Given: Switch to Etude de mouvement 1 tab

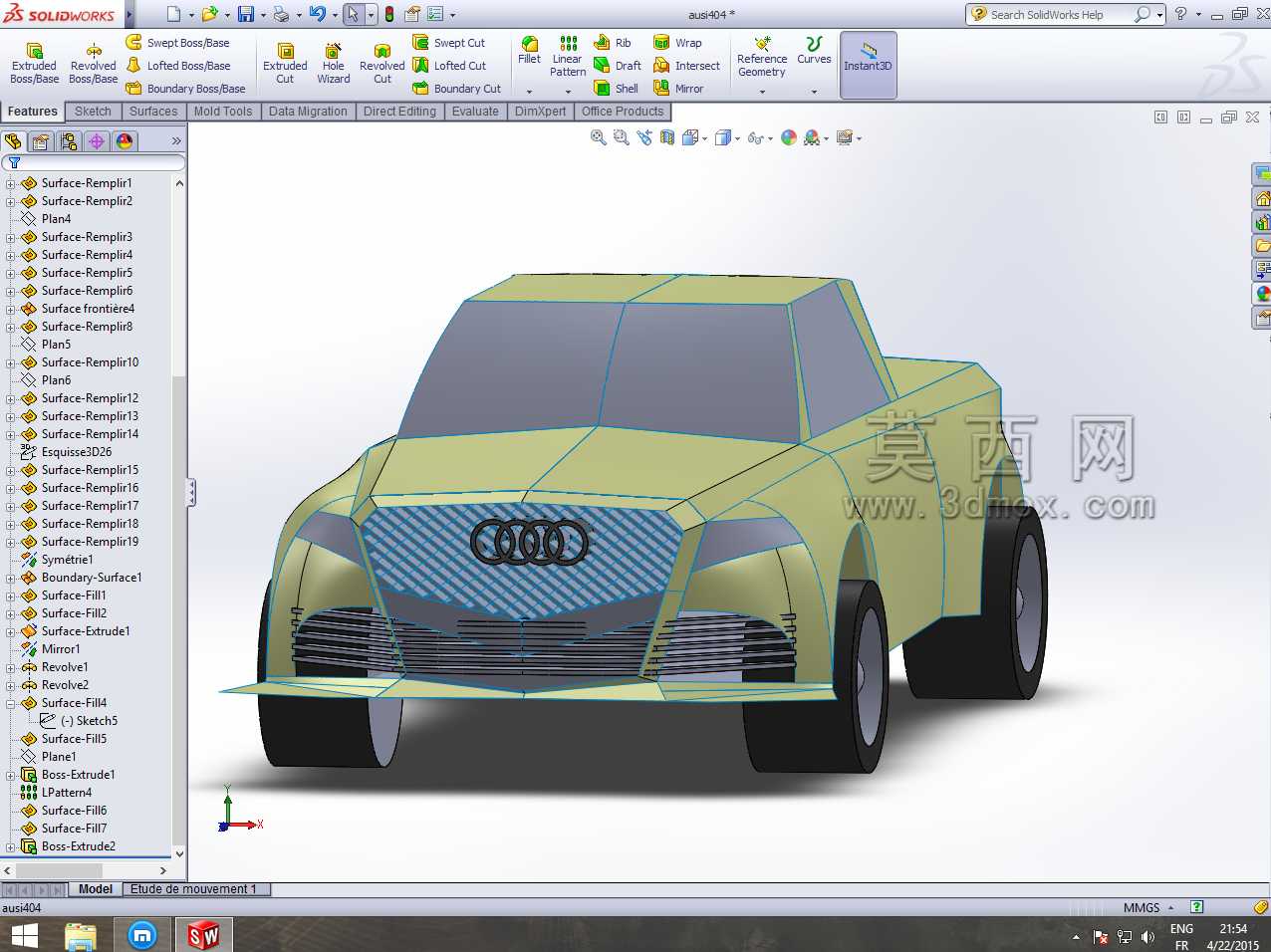Looking at the screenshot, I should click(x=193, y=889).
